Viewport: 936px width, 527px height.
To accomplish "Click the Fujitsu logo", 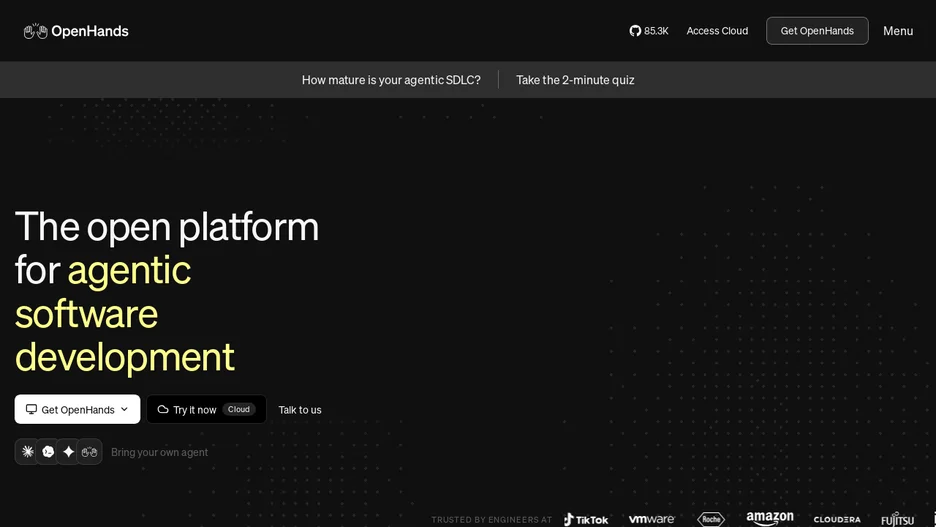I will pyautogui.click(x=897, y=519).
